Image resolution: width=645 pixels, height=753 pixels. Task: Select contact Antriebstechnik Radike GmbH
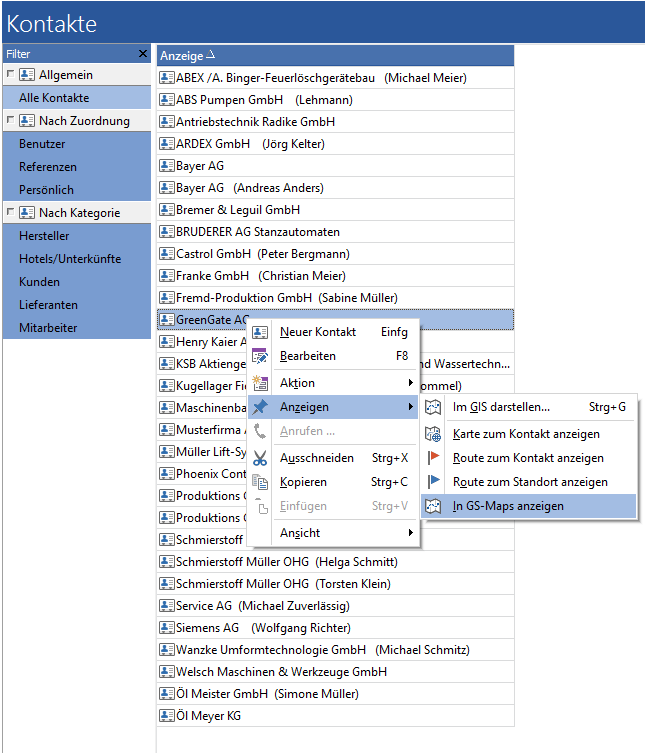[335, 122]
